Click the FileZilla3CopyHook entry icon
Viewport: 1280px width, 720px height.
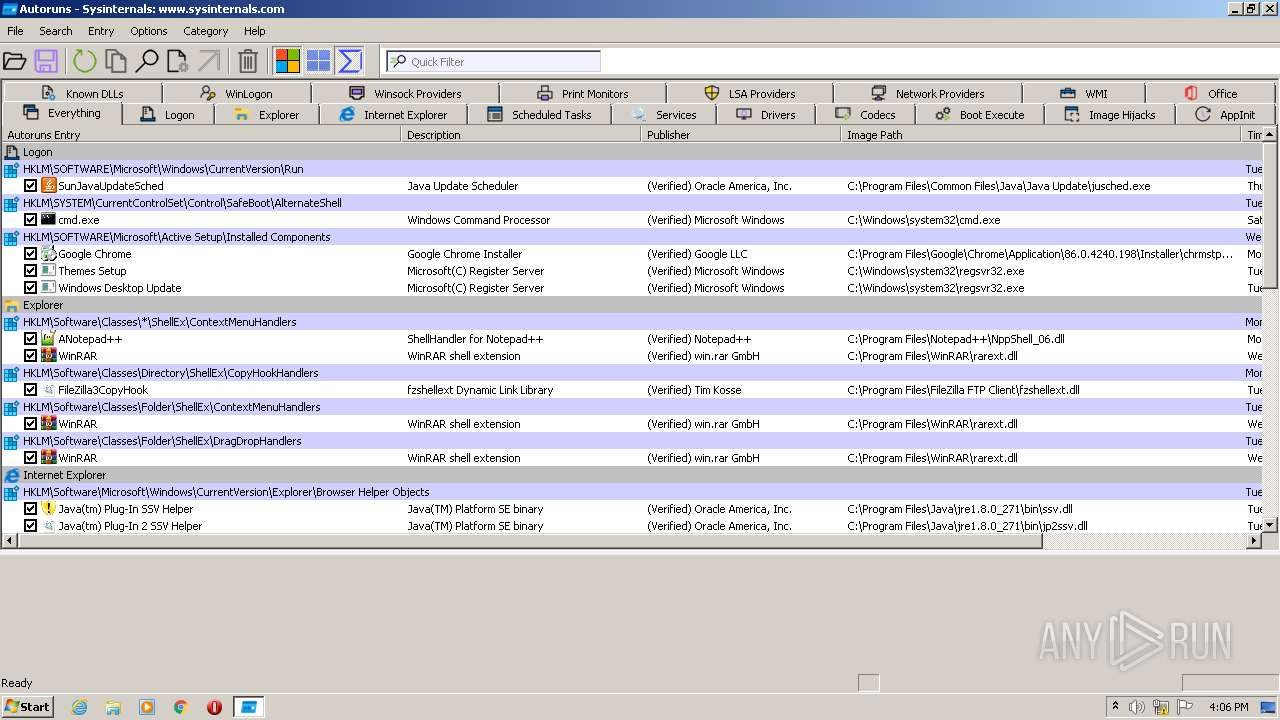pos(48,389)
